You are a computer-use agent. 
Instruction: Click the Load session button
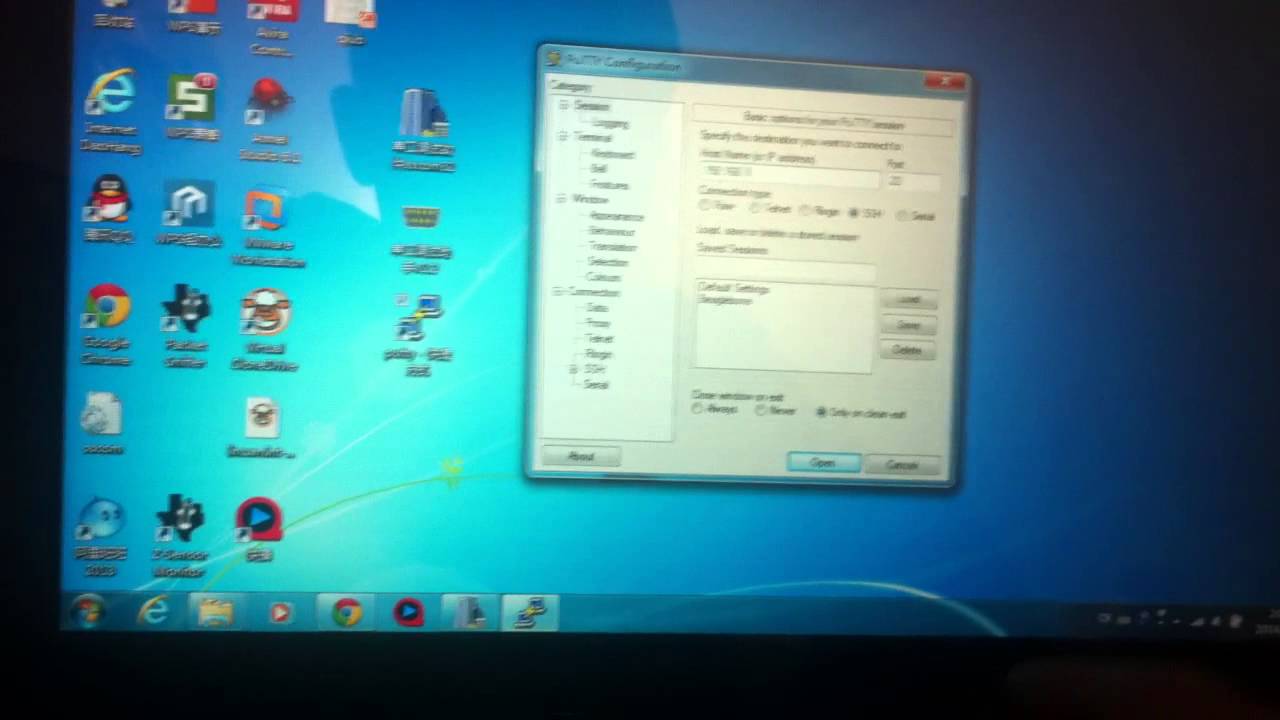(909, 300)
